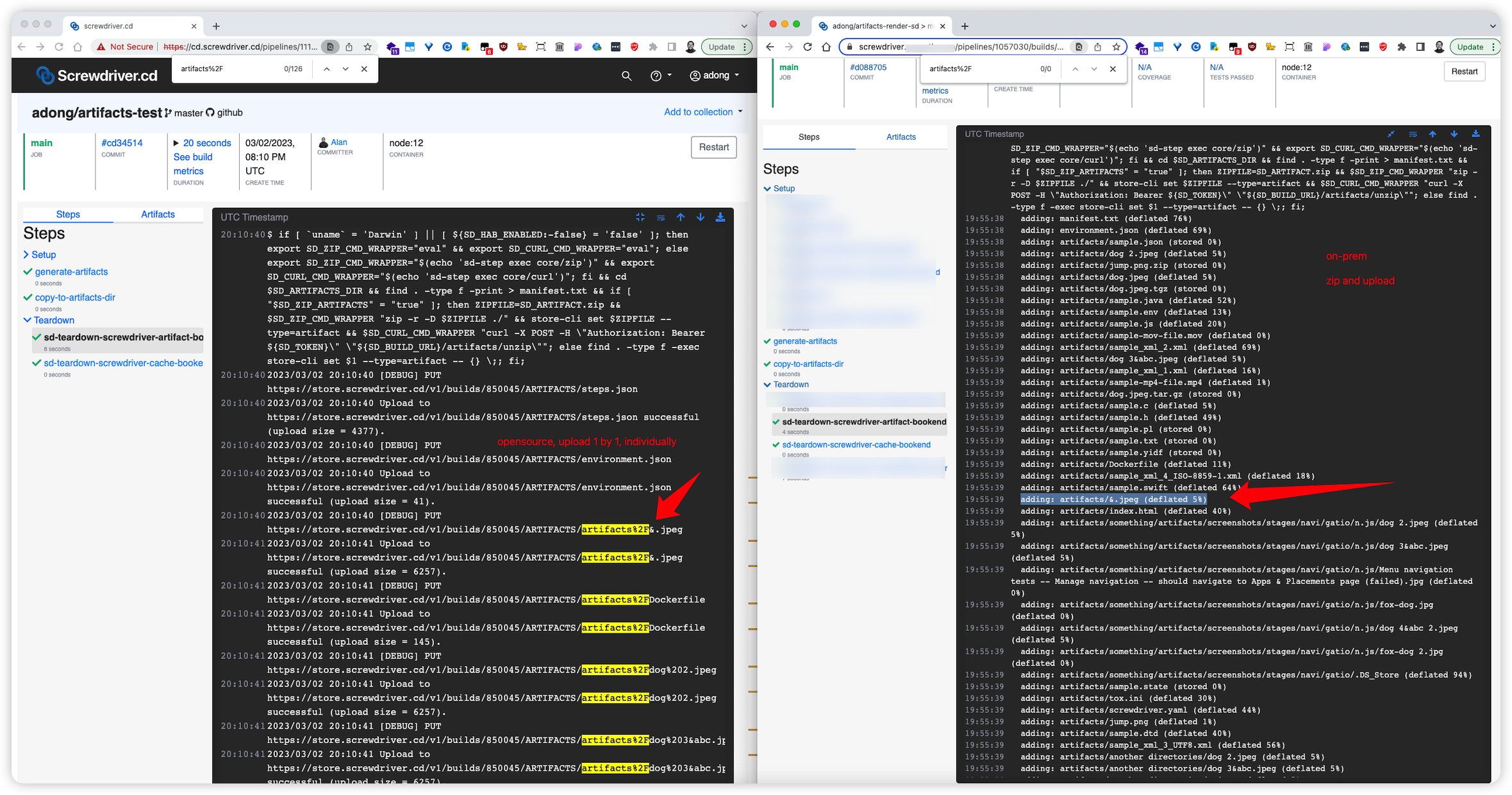This screenshot has width=1512, height=795.
Task: Open the adong account menu
Action: pos(714,75)
